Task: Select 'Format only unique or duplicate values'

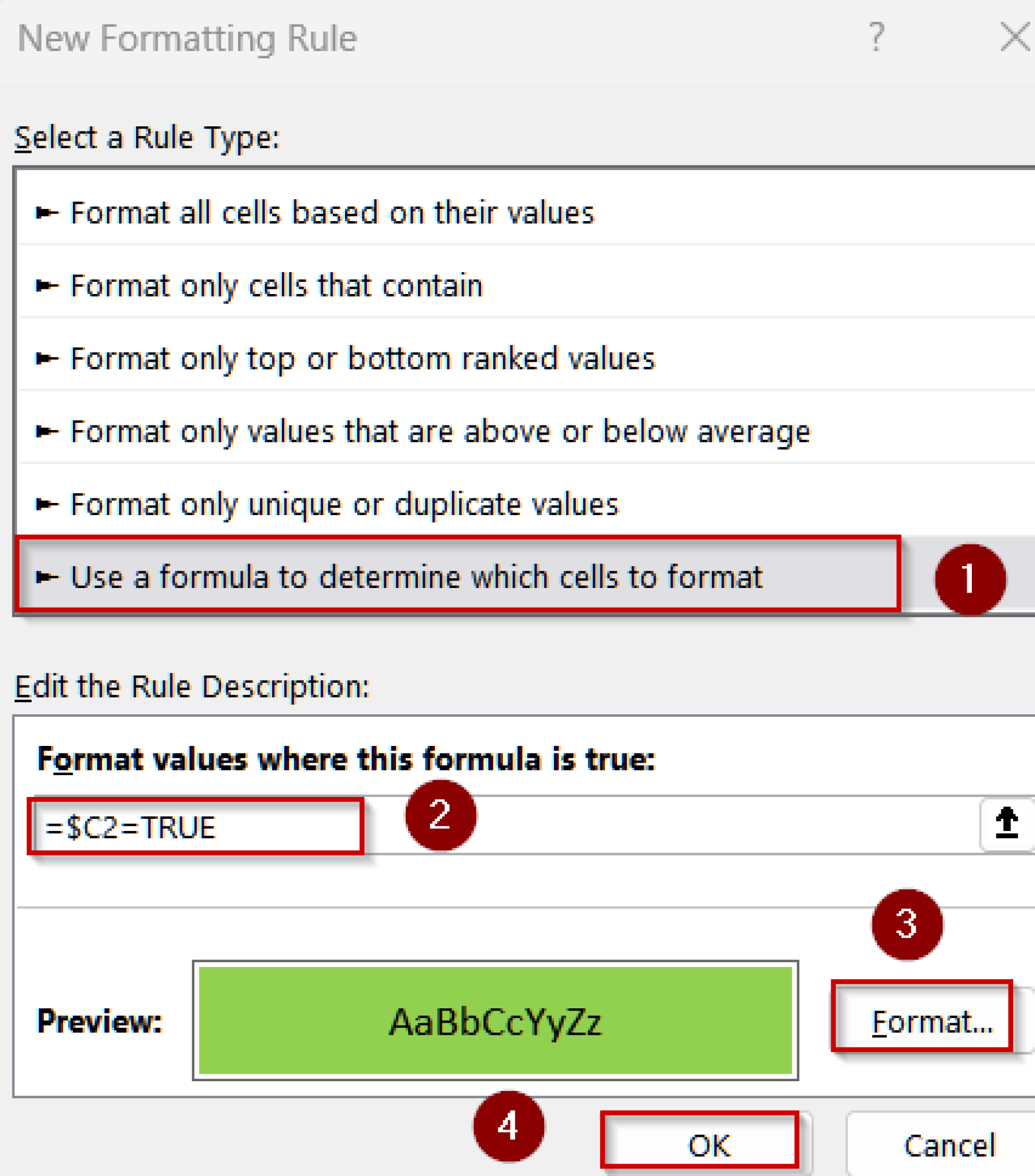Action: click(x=344, y=505)
